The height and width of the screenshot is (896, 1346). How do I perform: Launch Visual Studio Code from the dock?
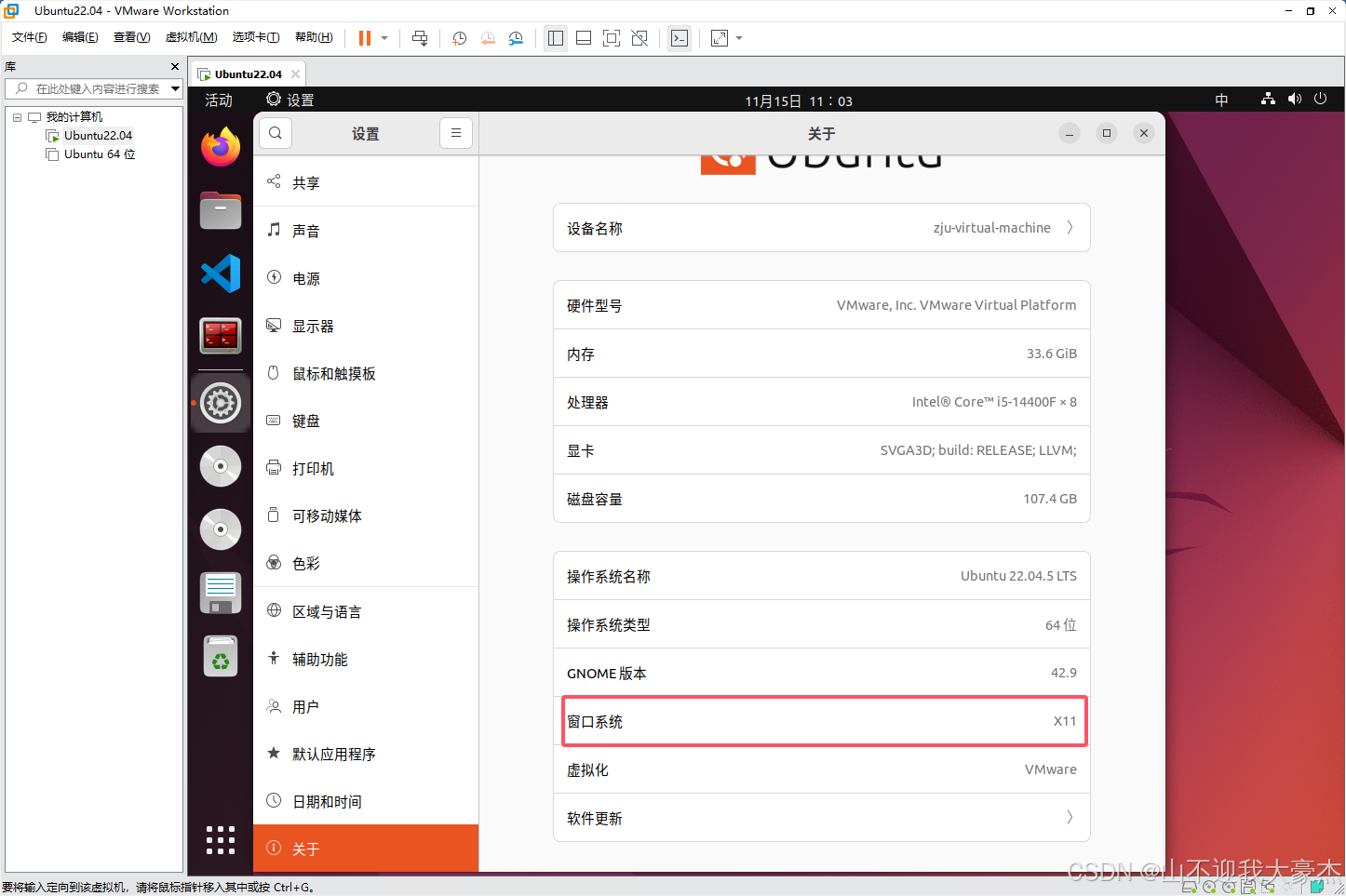pos(220,273)
